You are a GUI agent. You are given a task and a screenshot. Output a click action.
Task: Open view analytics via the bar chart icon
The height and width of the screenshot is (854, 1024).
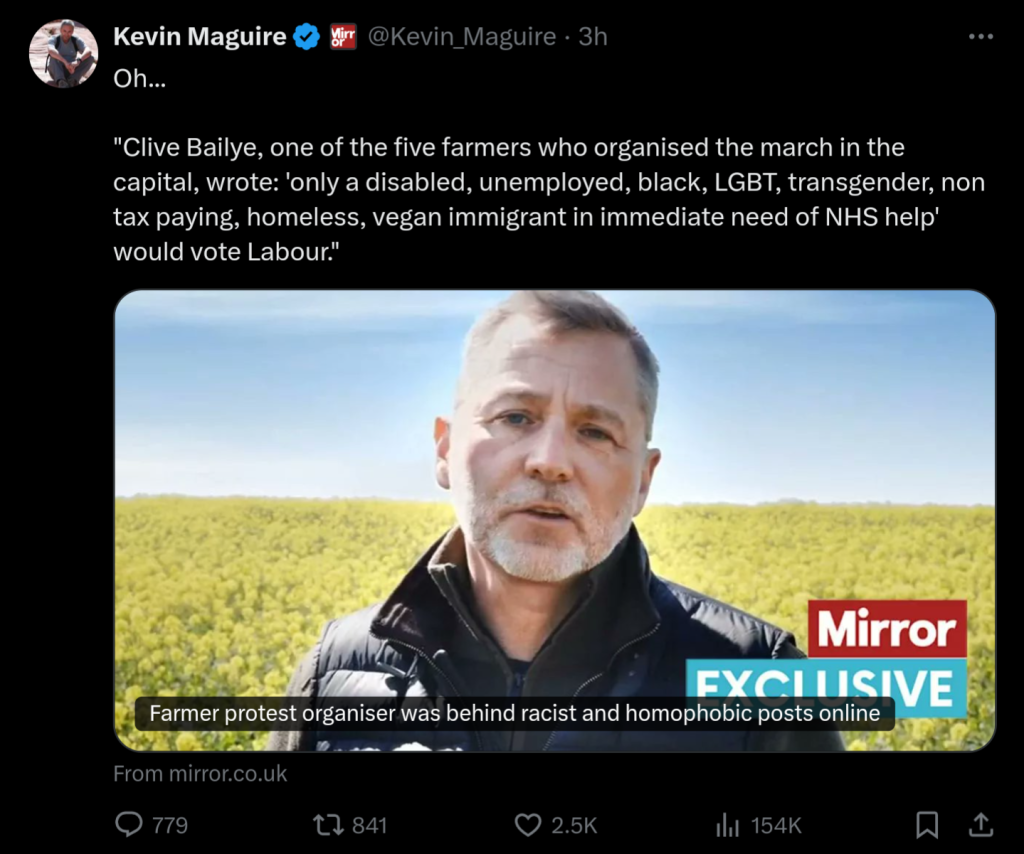pos(727,824)
